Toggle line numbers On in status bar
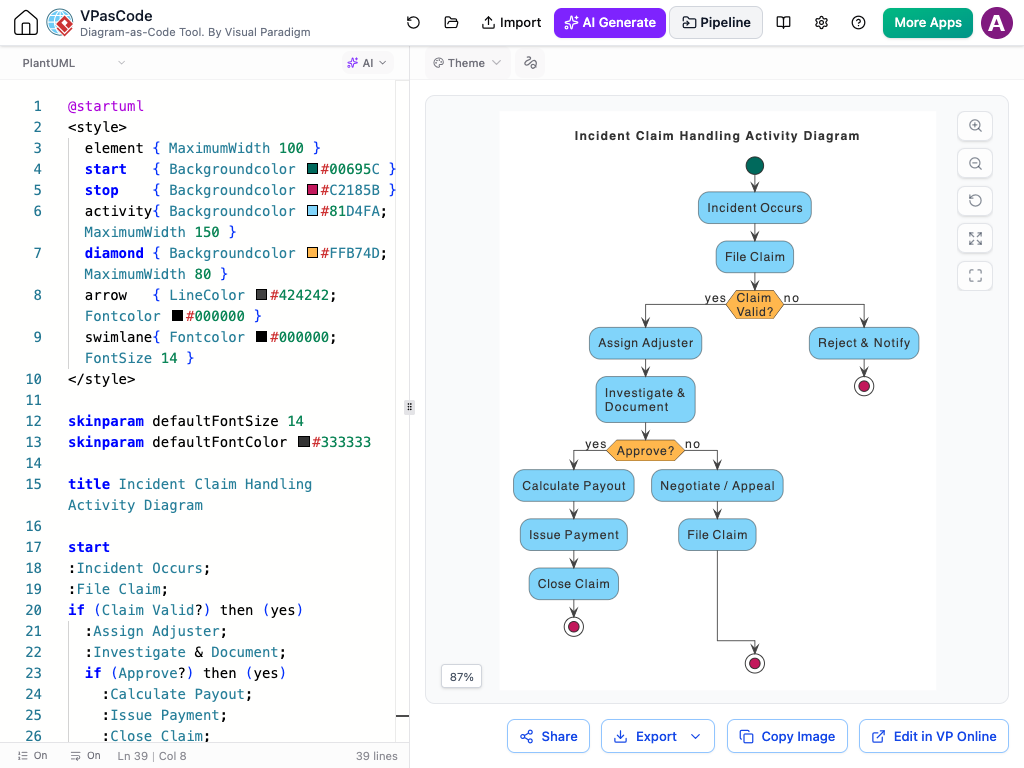Screen dimensions: 1024x768 (x=33, y=756)
